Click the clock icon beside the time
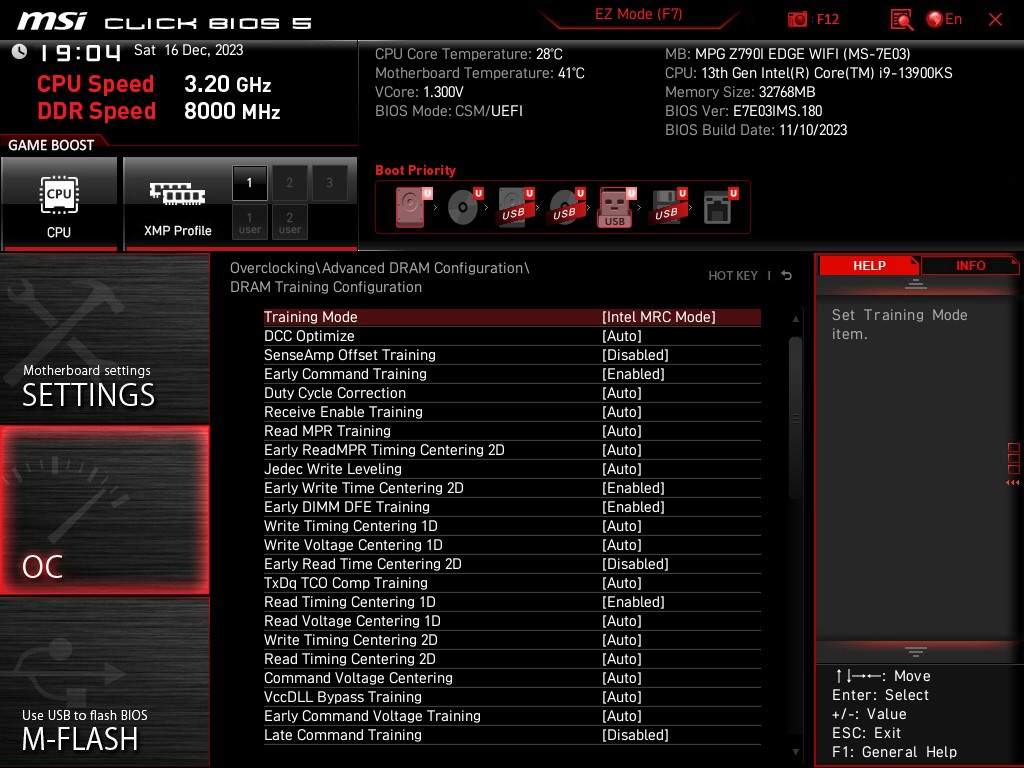 pyautogui.click(x=20, y=52)
